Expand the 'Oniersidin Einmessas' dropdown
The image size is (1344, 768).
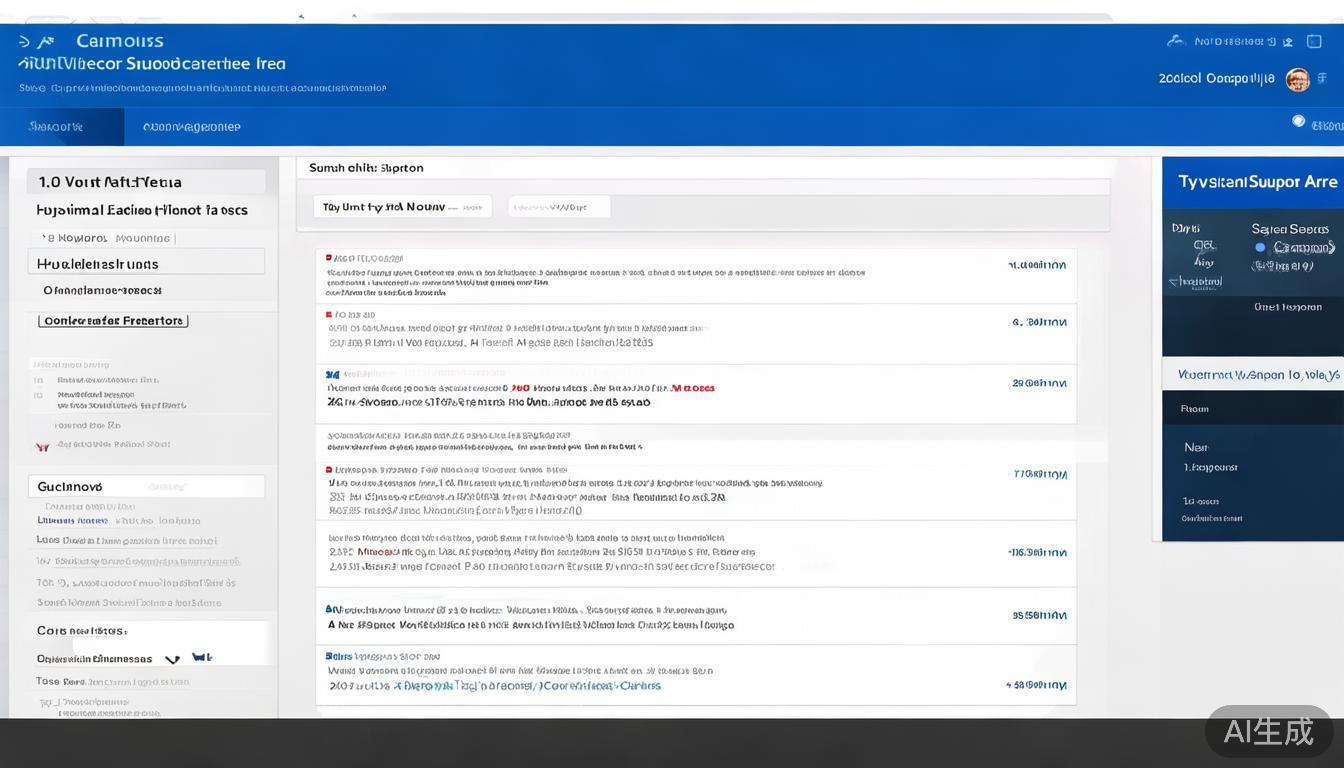(172, 660)
